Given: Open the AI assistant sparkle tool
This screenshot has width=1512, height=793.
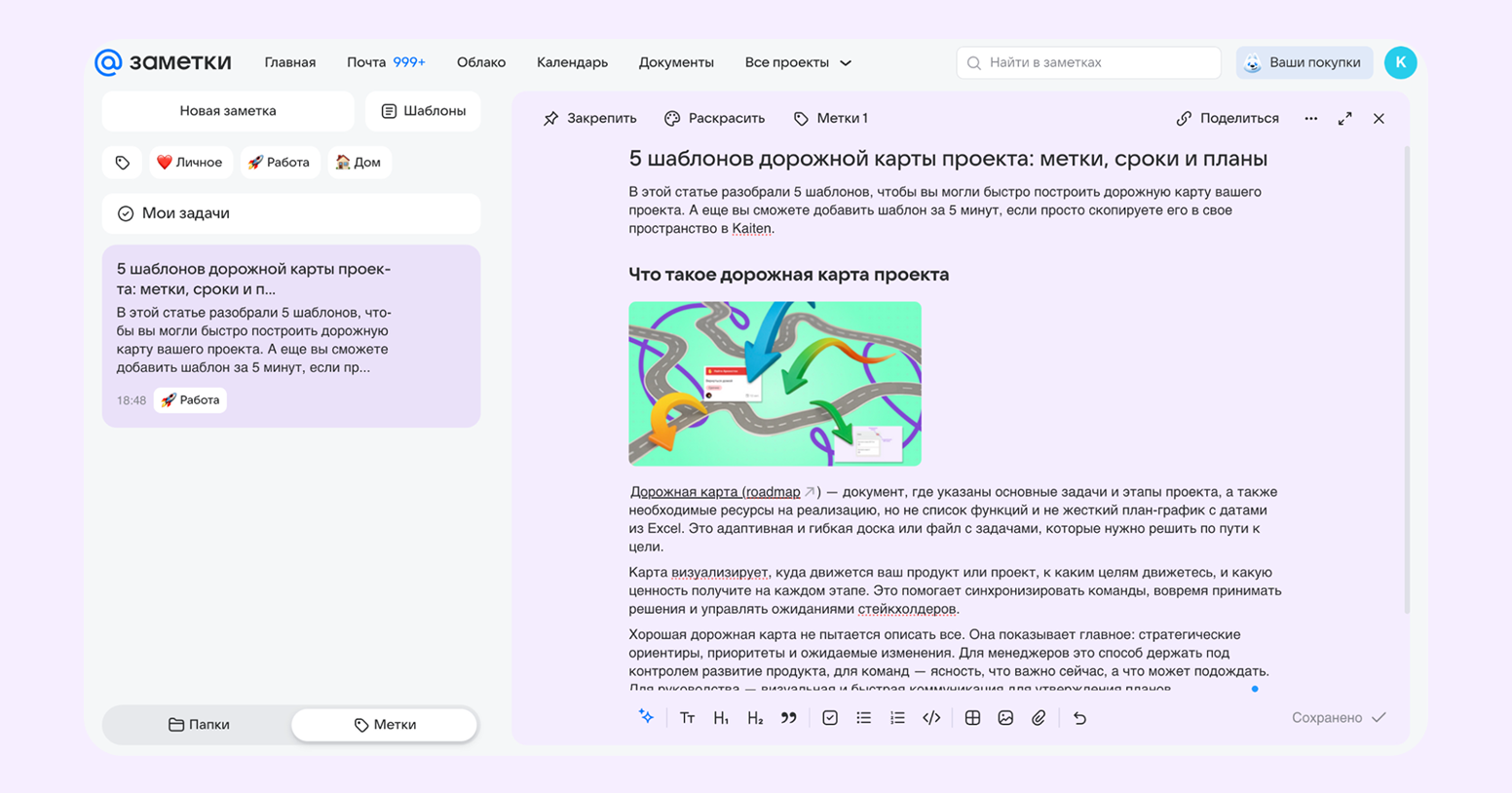Looking at the screenshot, I should [646, 718].
